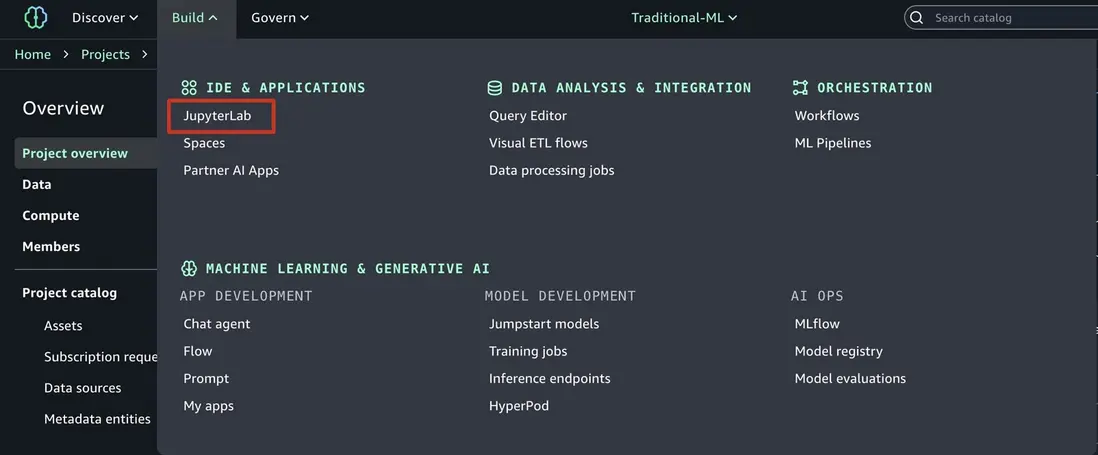
Task: Click the Orchestration section icon
Action: pyautogui.click(x=800, y=88)
